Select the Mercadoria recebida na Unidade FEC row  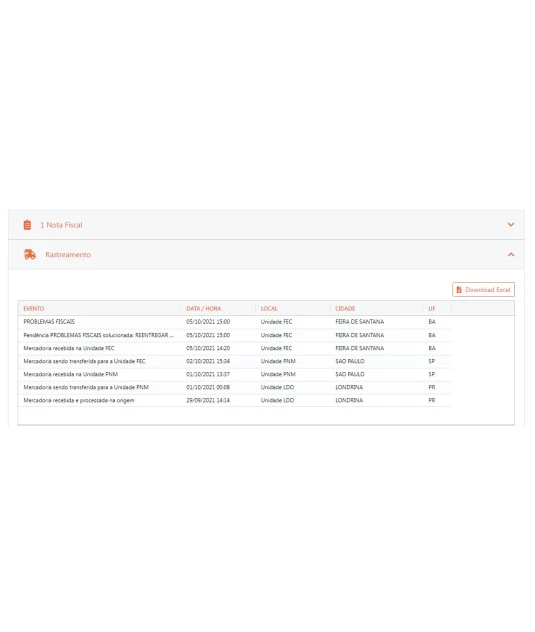point(235,348)
